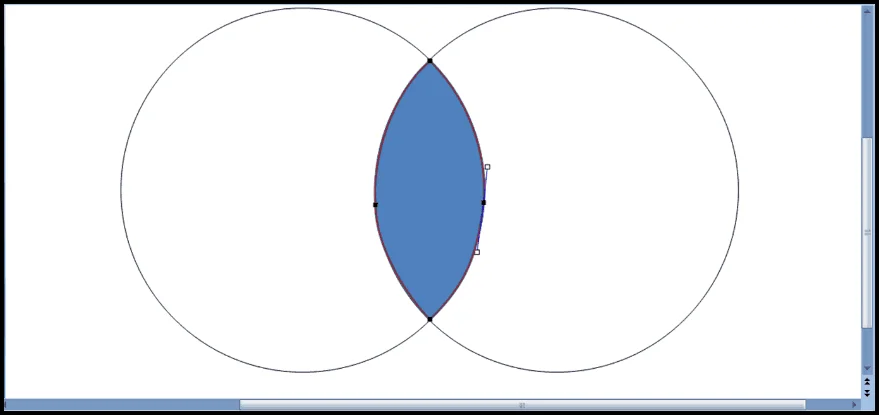Select the left edit point of the lens
The image size is (879, 415).
[x=375, y=205]
